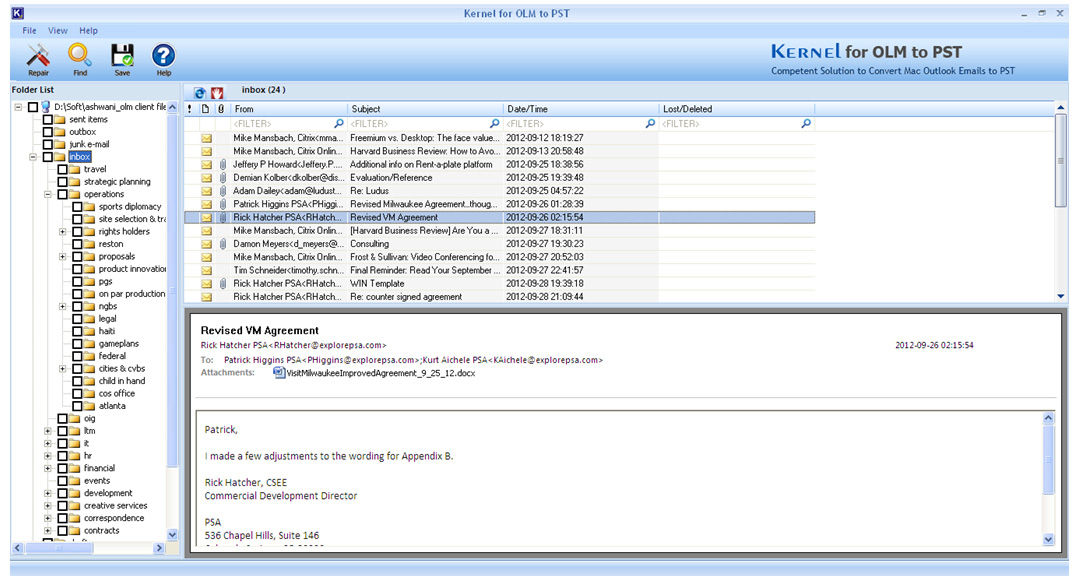The width and height of the screenshot is (1081, 576).
Task: Click the haiti folder icon
Action: pos(90,331)
